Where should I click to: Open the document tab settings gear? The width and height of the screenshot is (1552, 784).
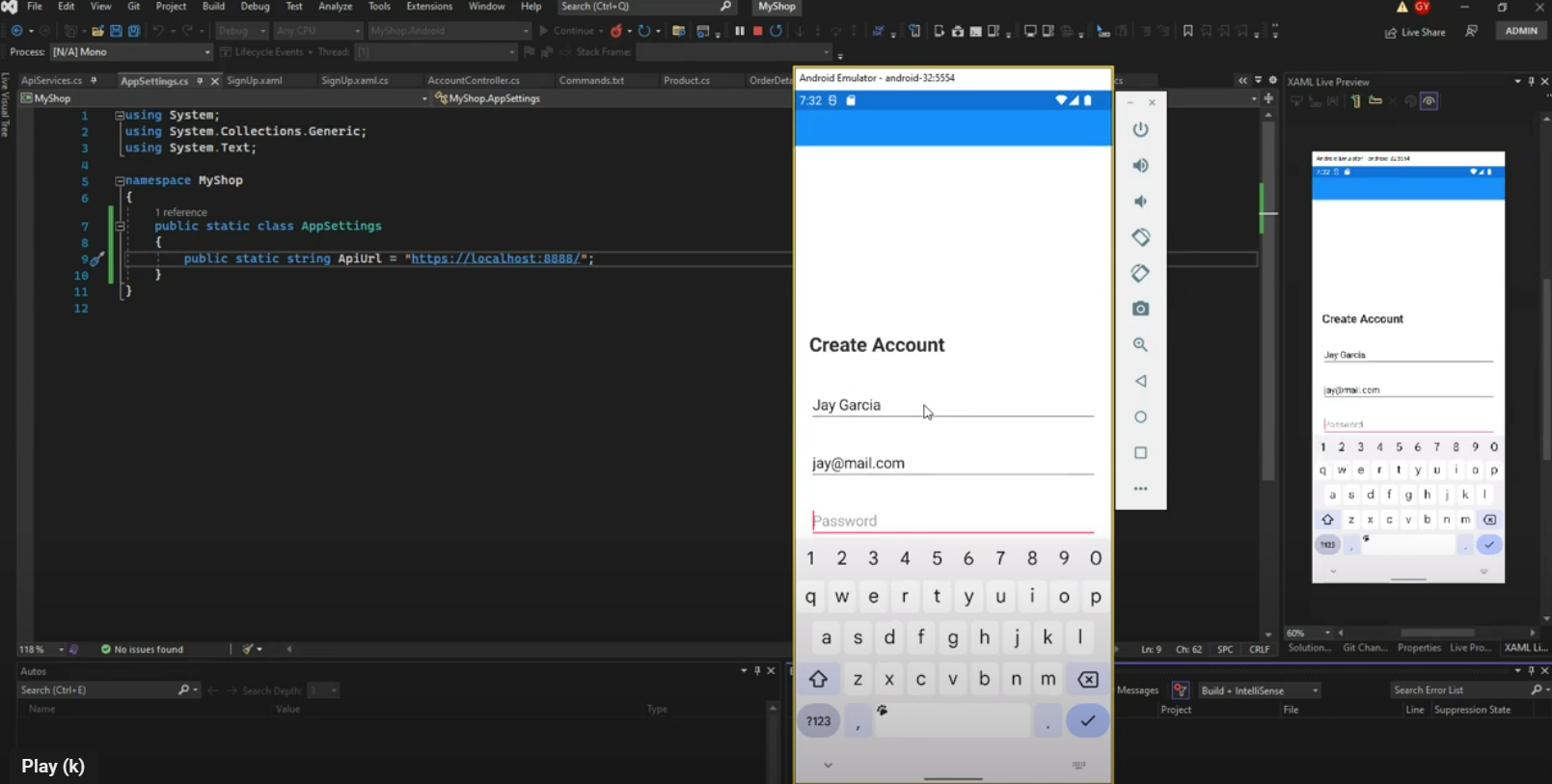[1272, 80]
